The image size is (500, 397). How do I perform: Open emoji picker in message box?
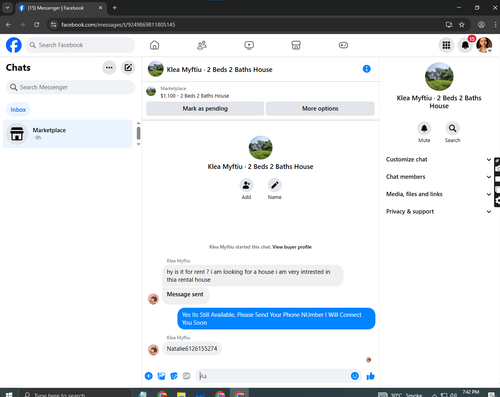355,376
